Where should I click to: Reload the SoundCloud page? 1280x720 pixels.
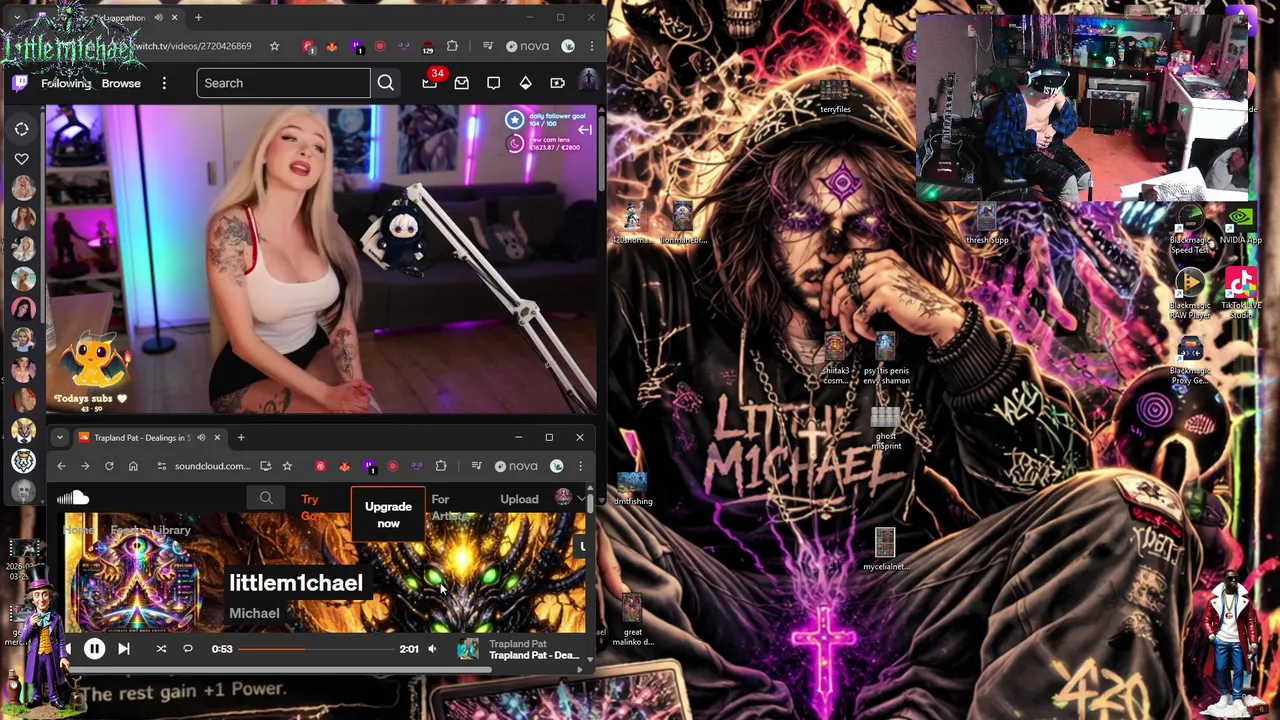[109, 466]
